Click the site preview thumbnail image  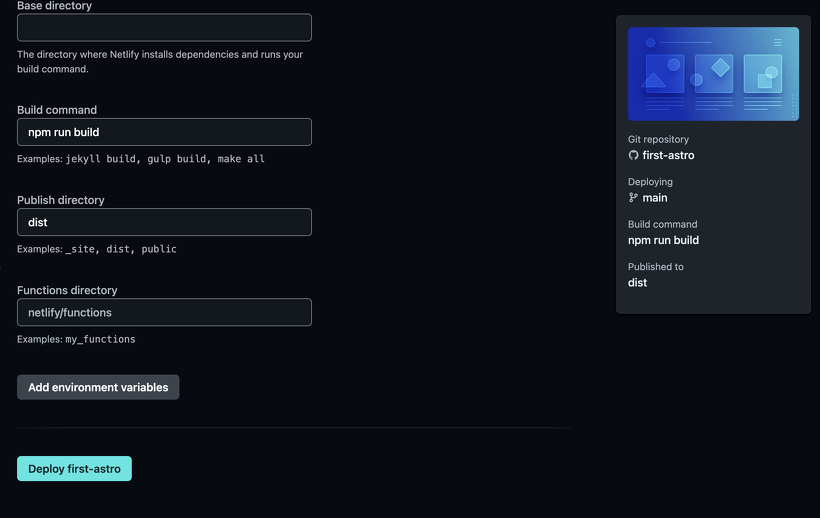pos(713,74)
